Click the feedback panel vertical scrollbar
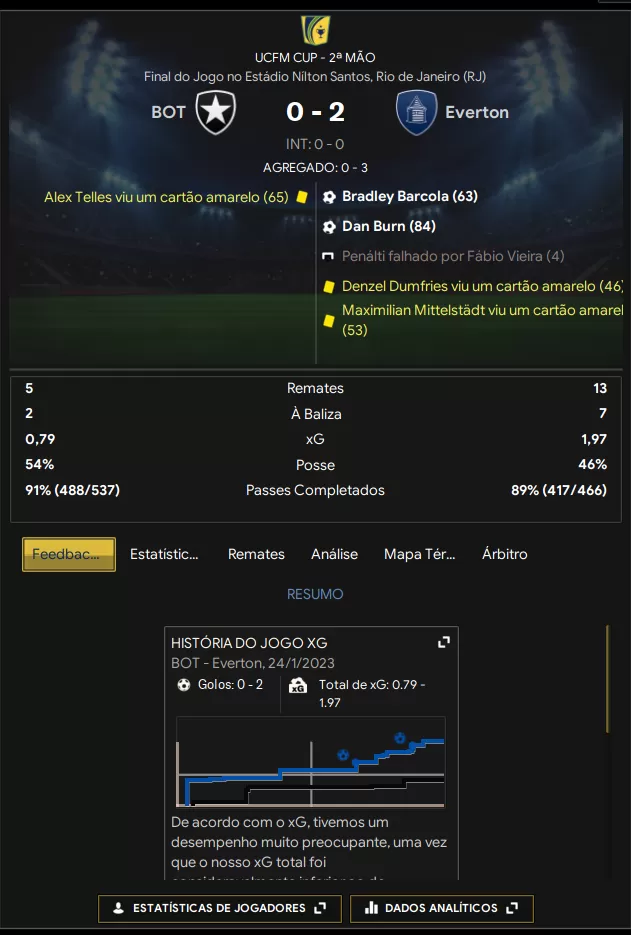 [608, 679]
